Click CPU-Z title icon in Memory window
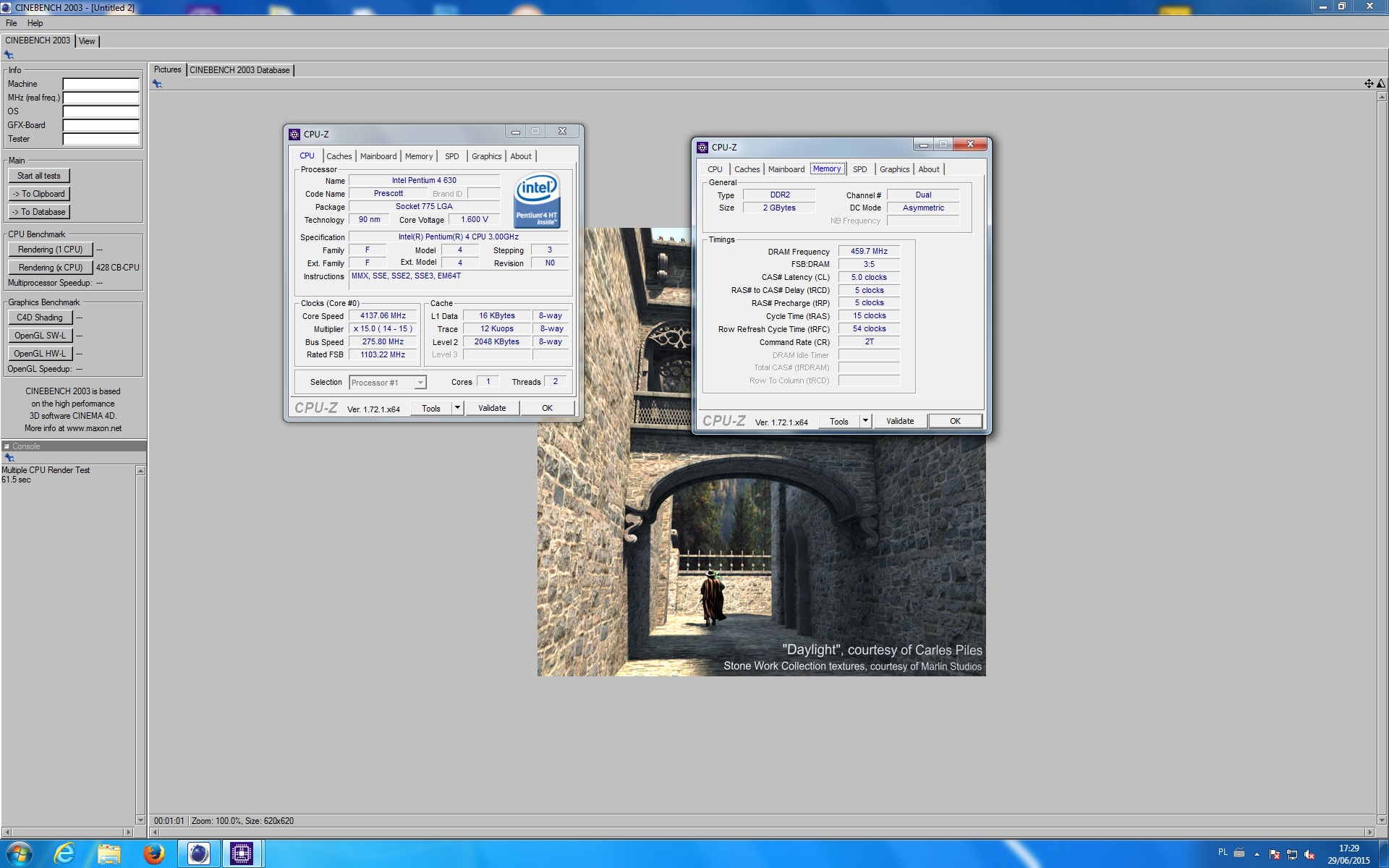Image resolution: width=1389 pixels, height=868 pixels. [702, 148]
